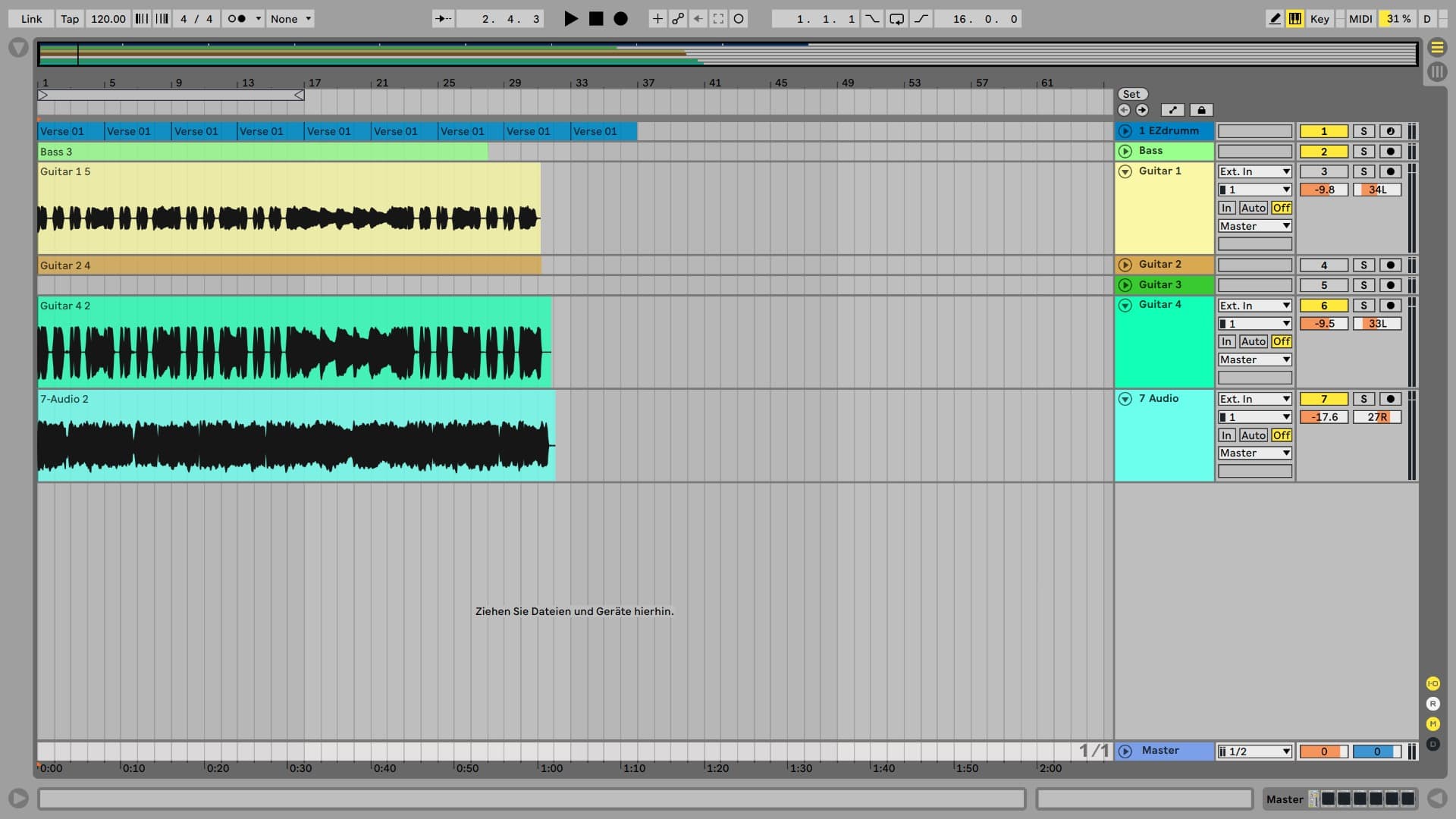Nudge tempo down with phase nudge icon
The width and height of the screenshot is (1456, 819).
[142, 19]
